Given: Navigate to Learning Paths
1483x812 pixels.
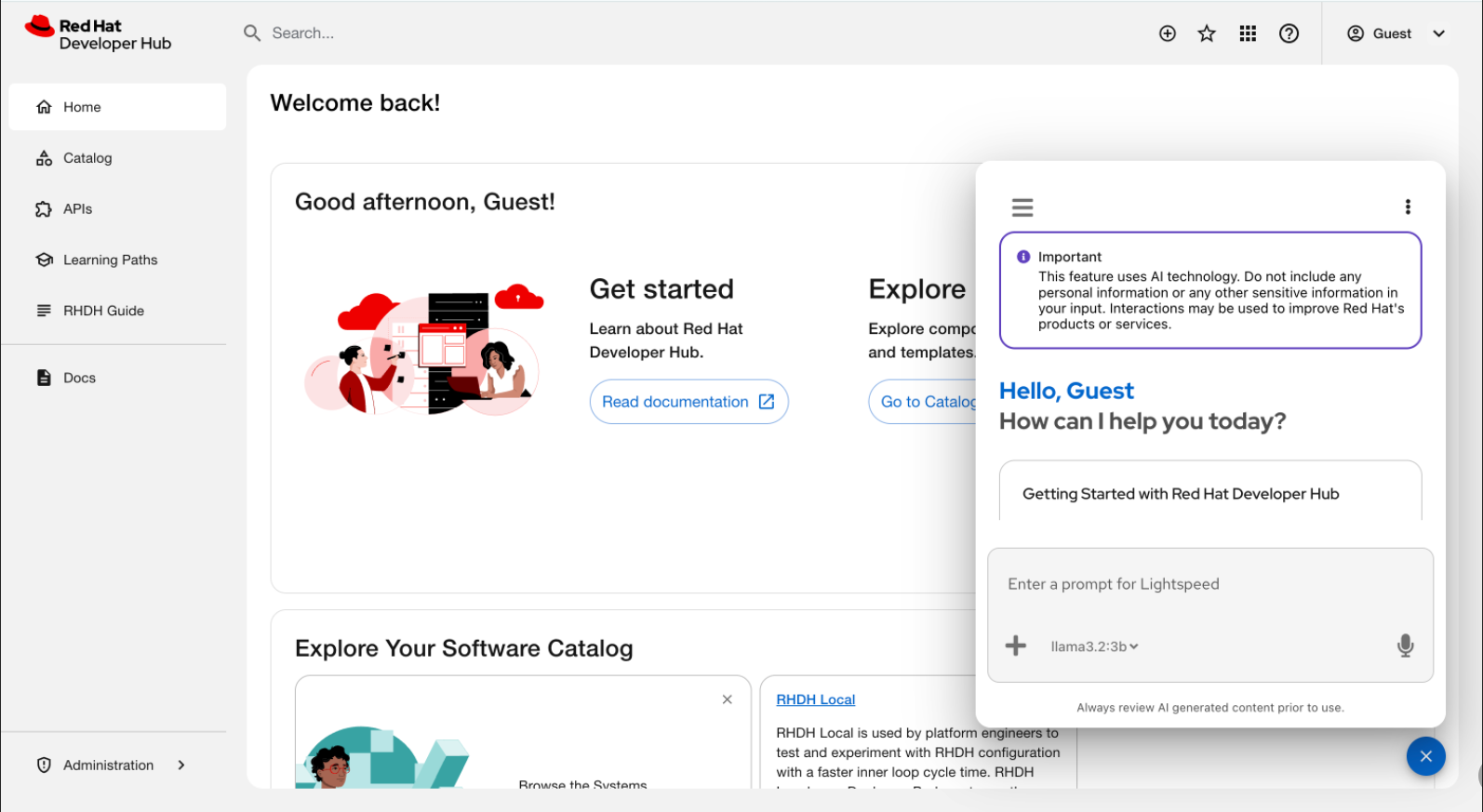Looking at the screenshot, I should coord(117,260).
